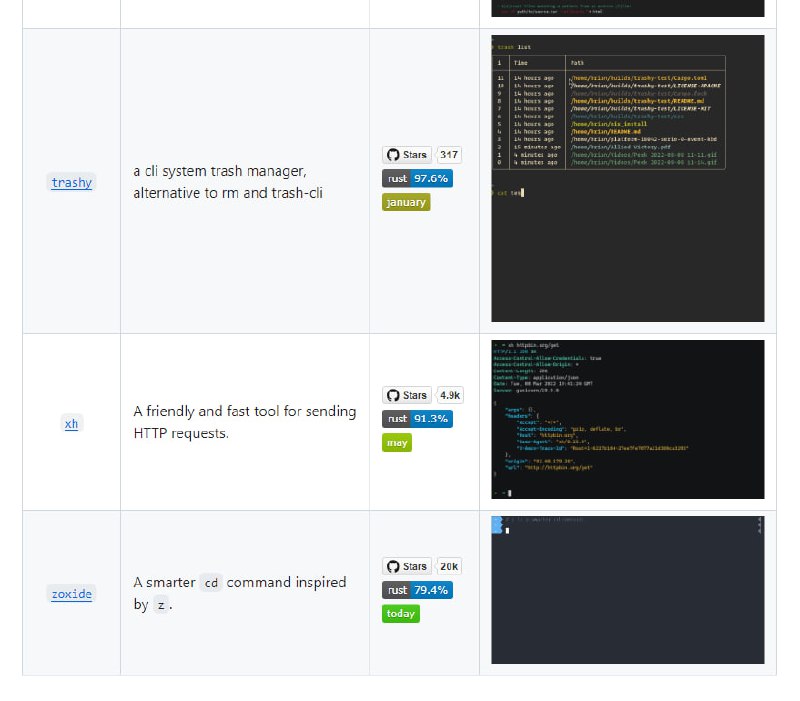
Task: Select the 4.9k star count for xh
Action: 450,395
